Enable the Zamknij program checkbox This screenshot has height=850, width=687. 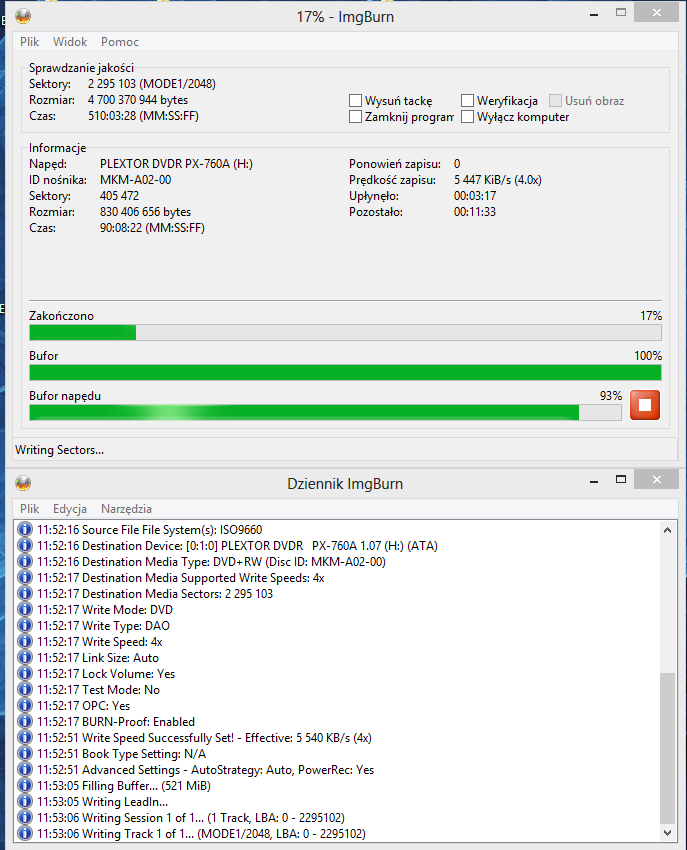[355, 117]
